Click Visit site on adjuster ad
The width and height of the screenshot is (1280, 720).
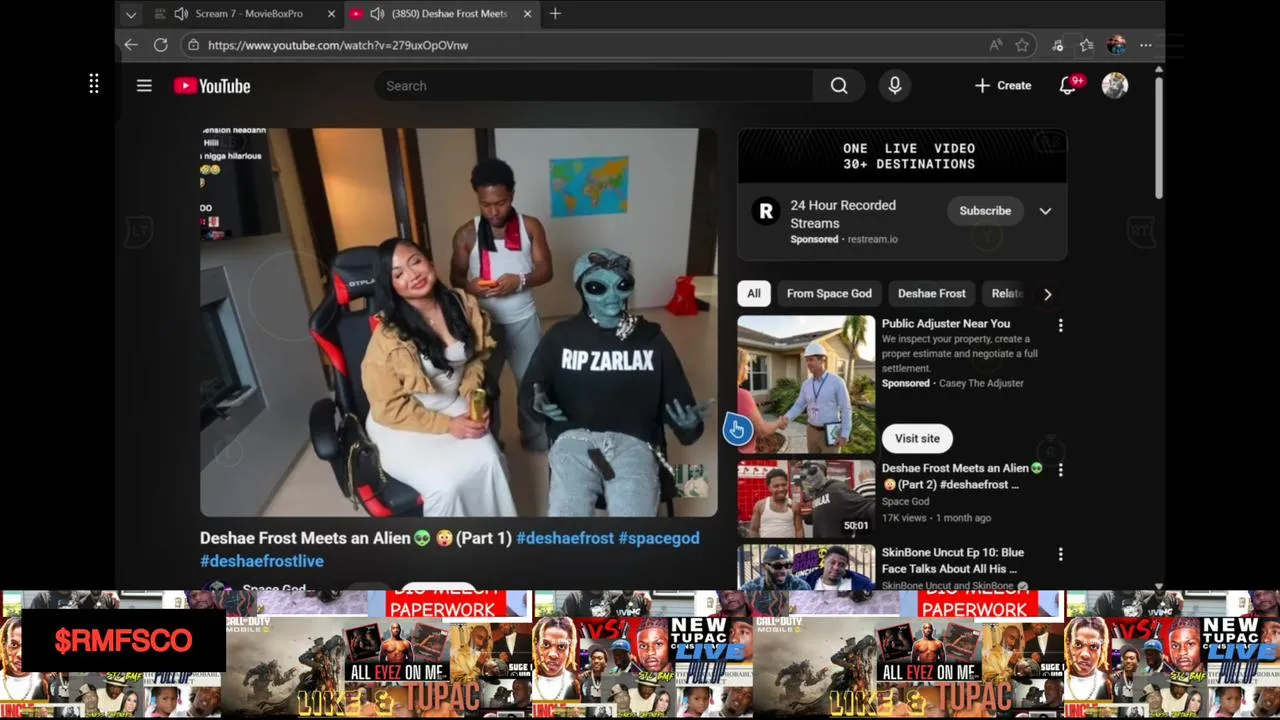917,438
